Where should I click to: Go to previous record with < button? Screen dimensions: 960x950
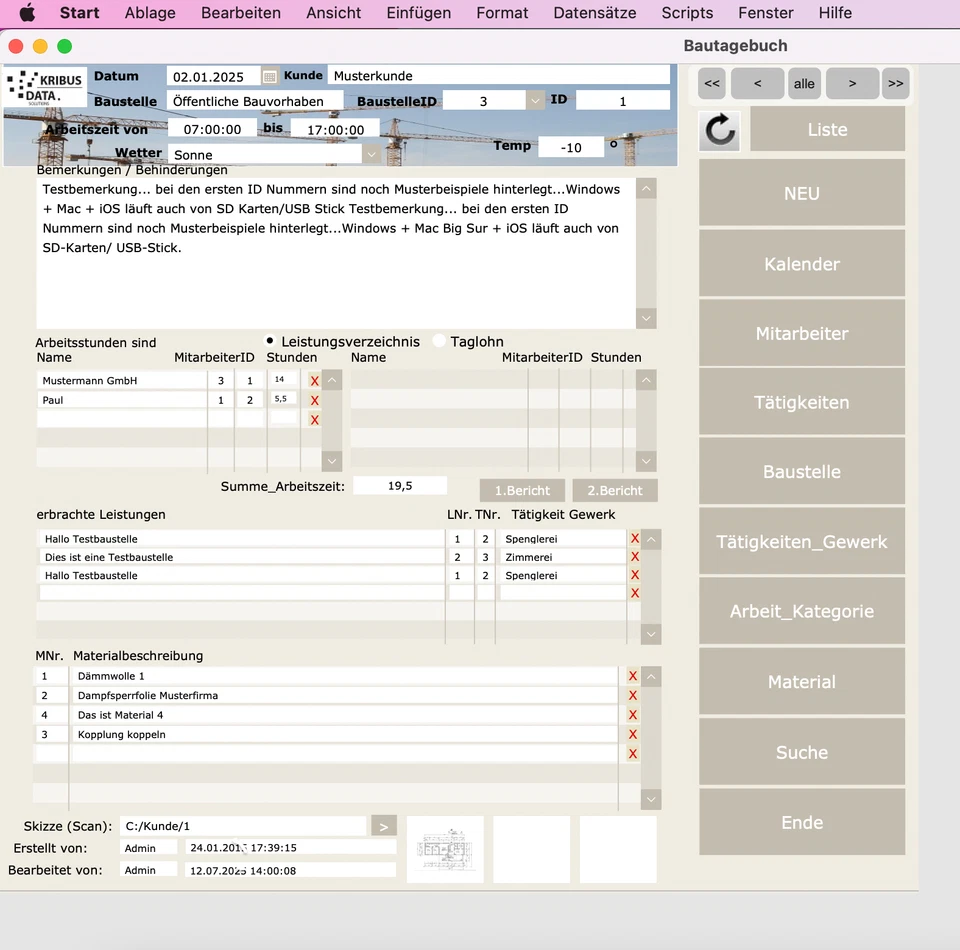tap(757, 83)
